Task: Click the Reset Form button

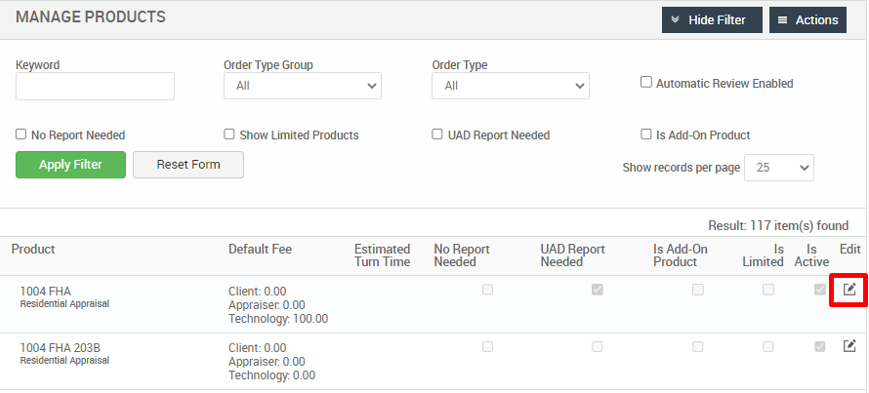Action: (188, 165)
